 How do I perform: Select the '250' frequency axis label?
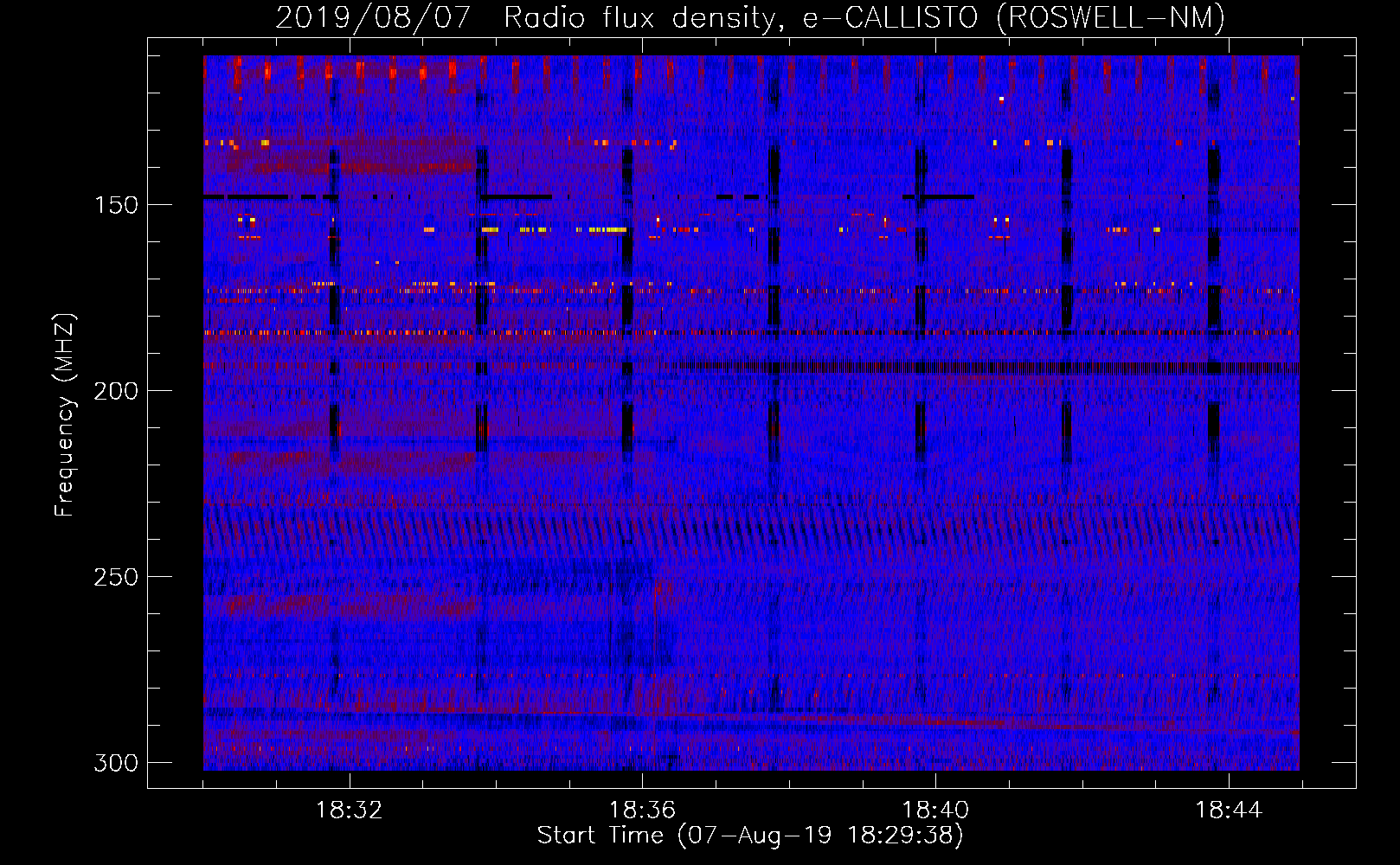point(116,577)
